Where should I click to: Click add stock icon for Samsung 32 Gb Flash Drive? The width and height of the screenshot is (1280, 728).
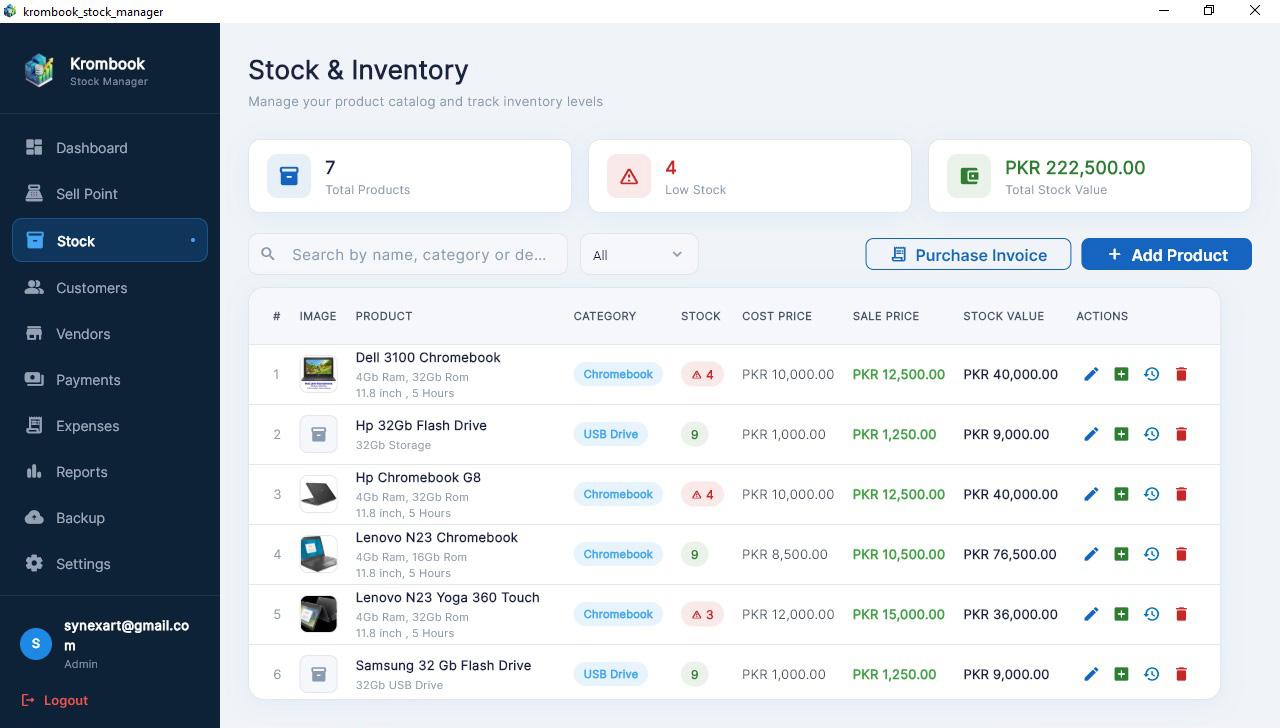(1121, 674)
